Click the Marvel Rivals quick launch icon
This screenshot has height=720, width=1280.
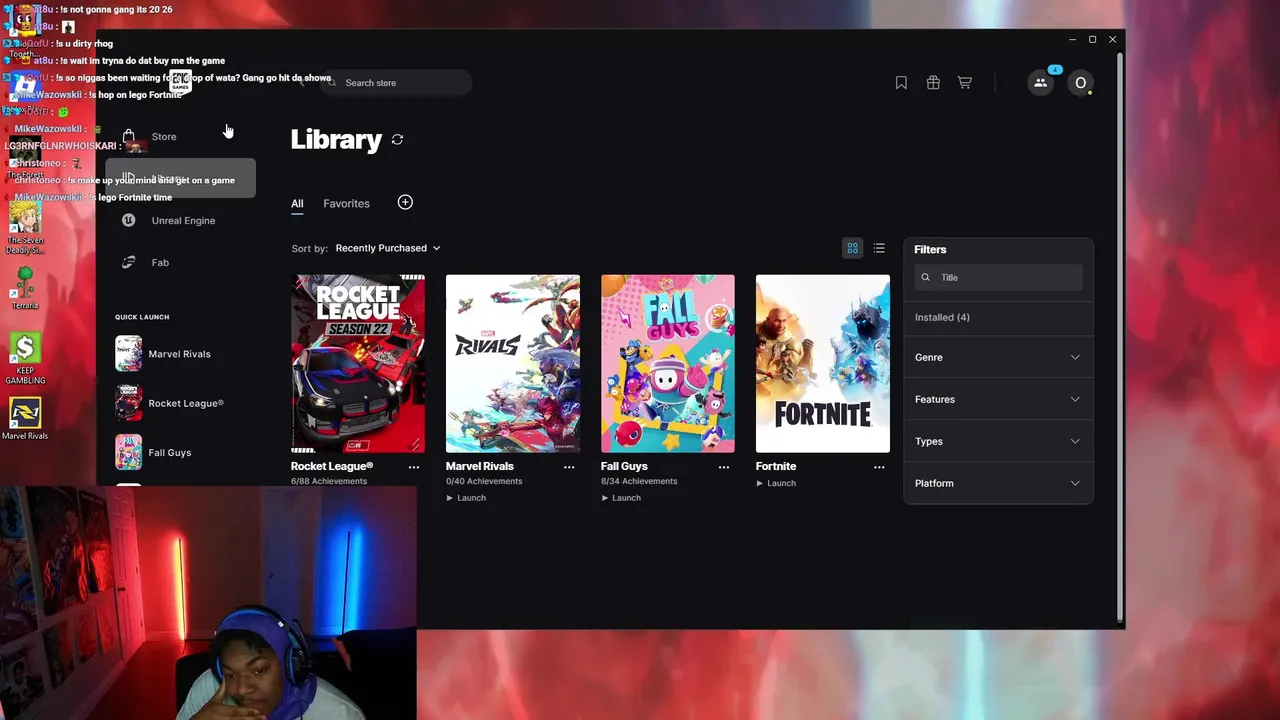tap(128, 354)
